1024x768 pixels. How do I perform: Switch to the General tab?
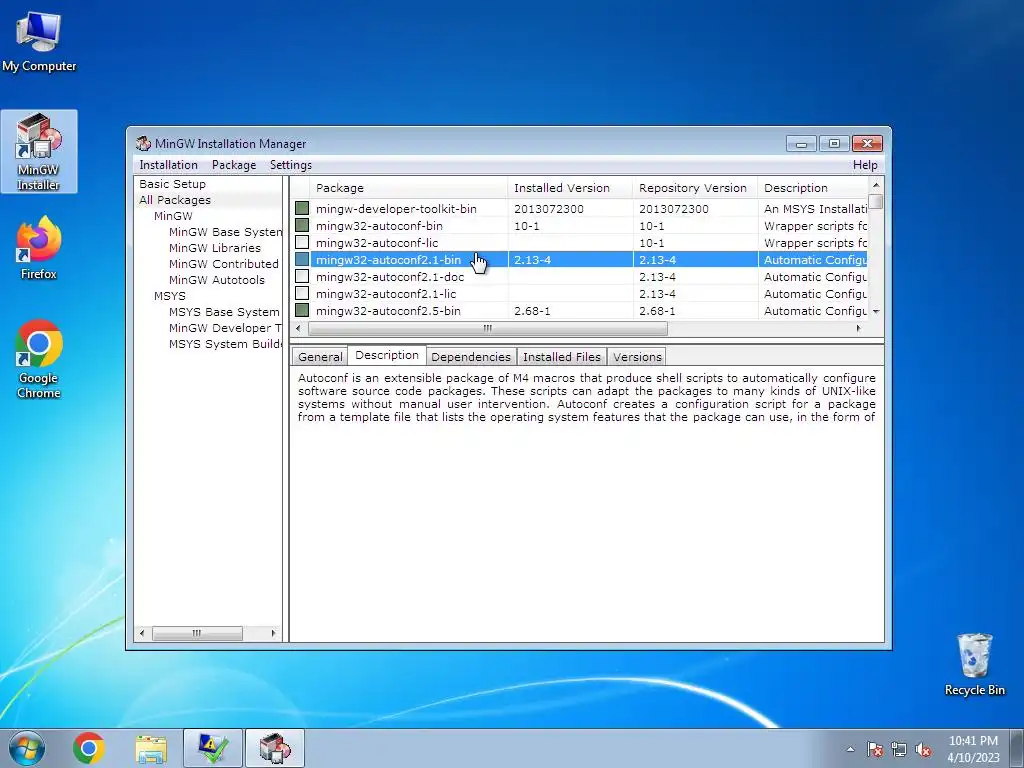[320, 357]
